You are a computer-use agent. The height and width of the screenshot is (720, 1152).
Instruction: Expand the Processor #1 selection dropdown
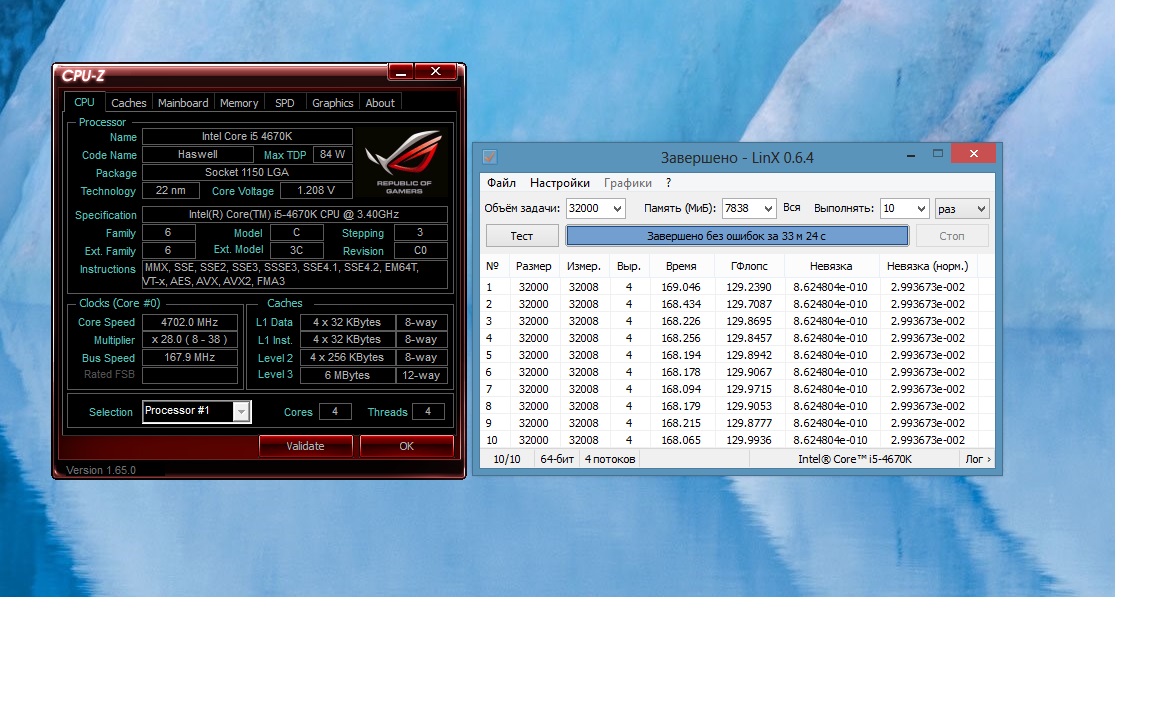tap(241, 412)
